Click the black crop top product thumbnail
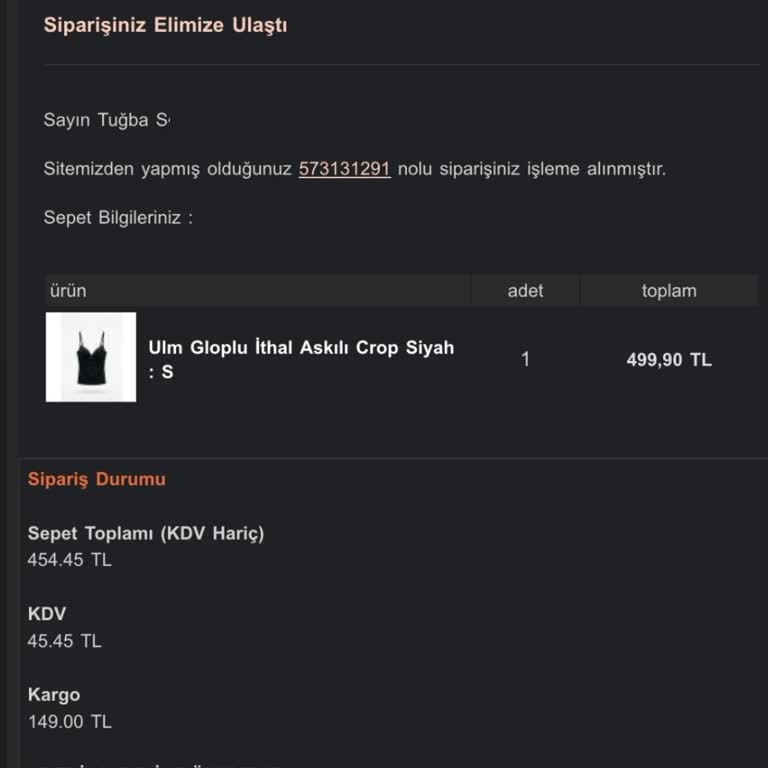Viewport: 768px width, 768px height. coord(91,357)
